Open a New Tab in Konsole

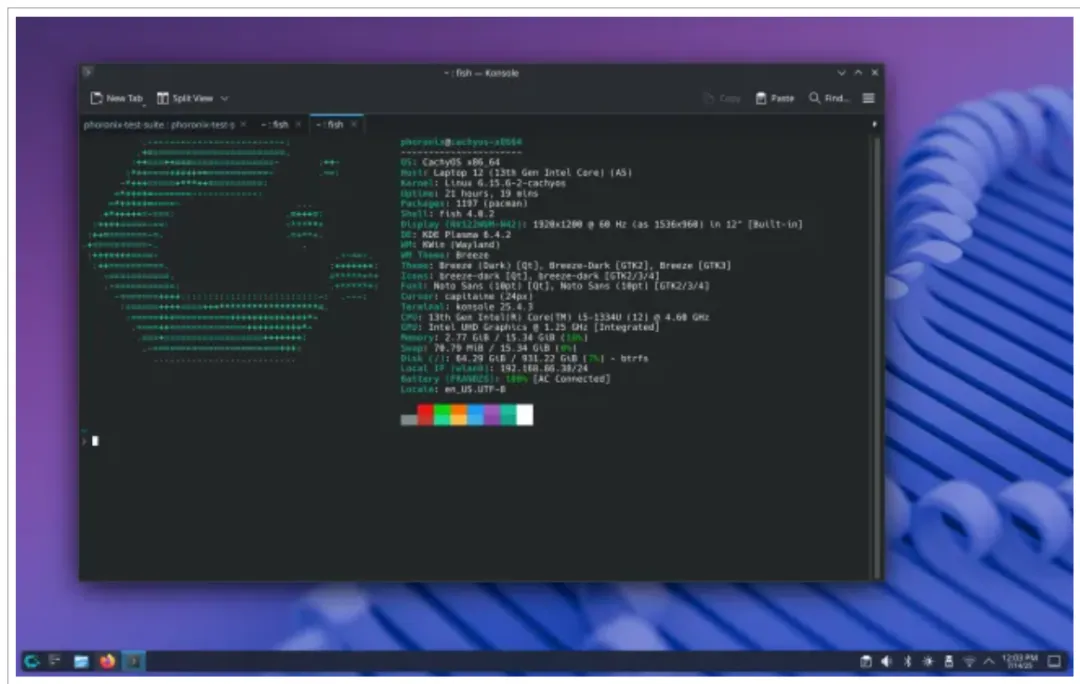click(116, 99)
